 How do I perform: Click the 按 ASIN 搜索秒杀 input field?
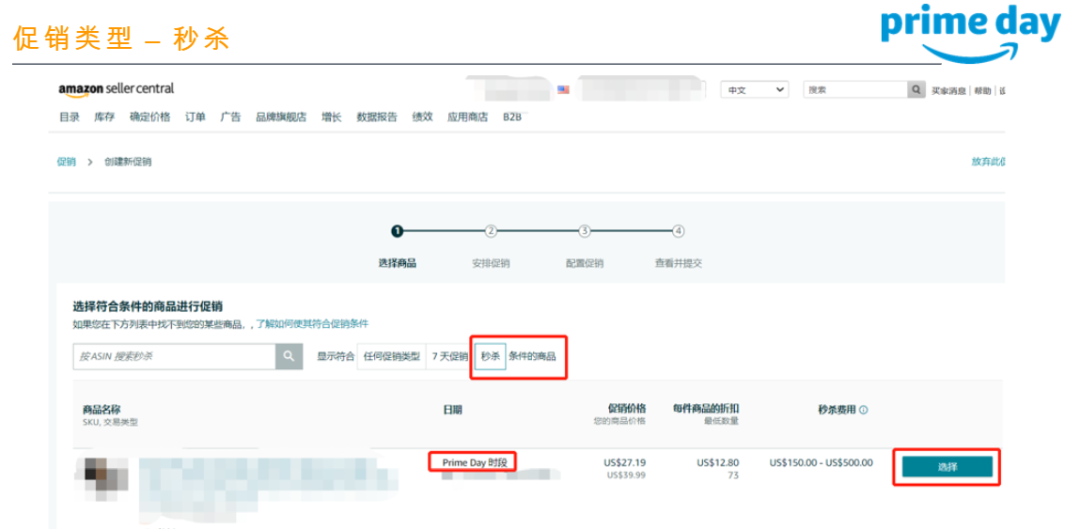point(174,356)
